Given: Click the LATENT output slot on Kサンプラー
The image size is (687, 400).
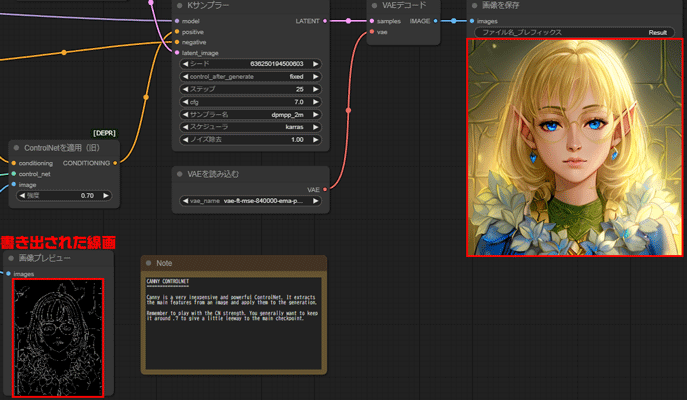Looking at the screenshot, I should (x=325, y=21).
